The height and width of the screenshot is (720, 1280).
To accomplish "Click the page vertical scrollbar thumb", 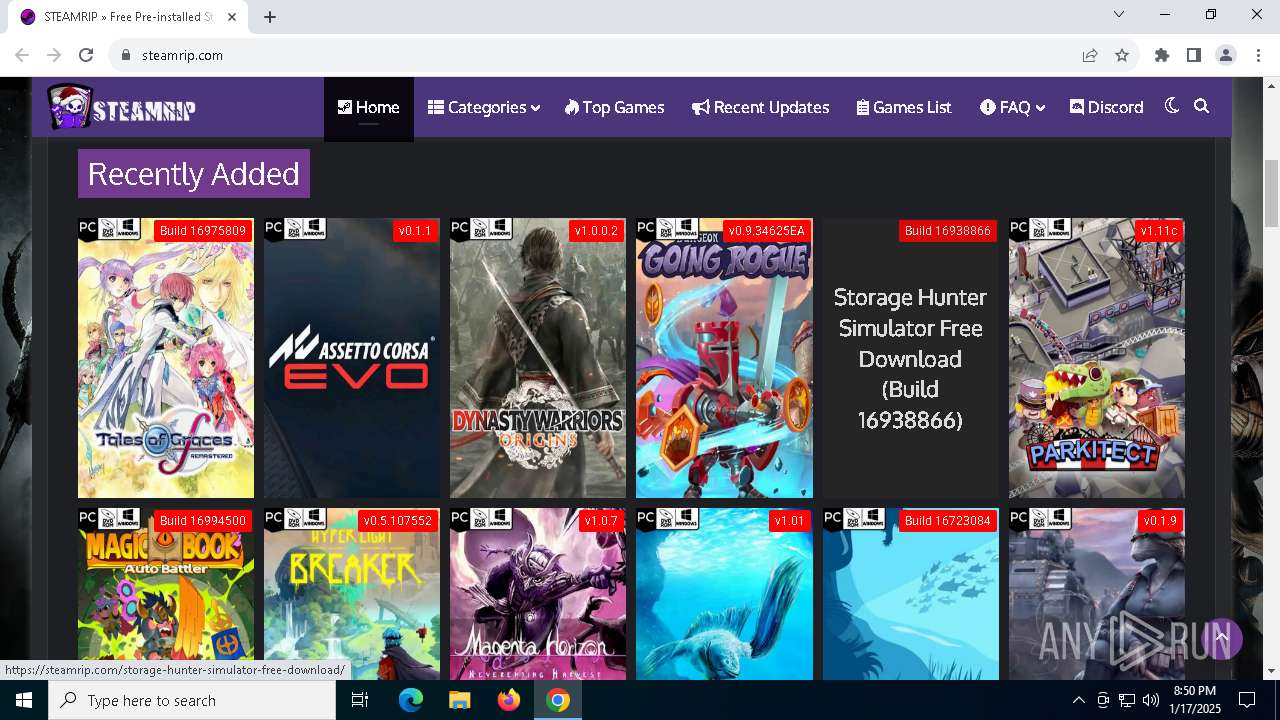I will (1271, 194).
